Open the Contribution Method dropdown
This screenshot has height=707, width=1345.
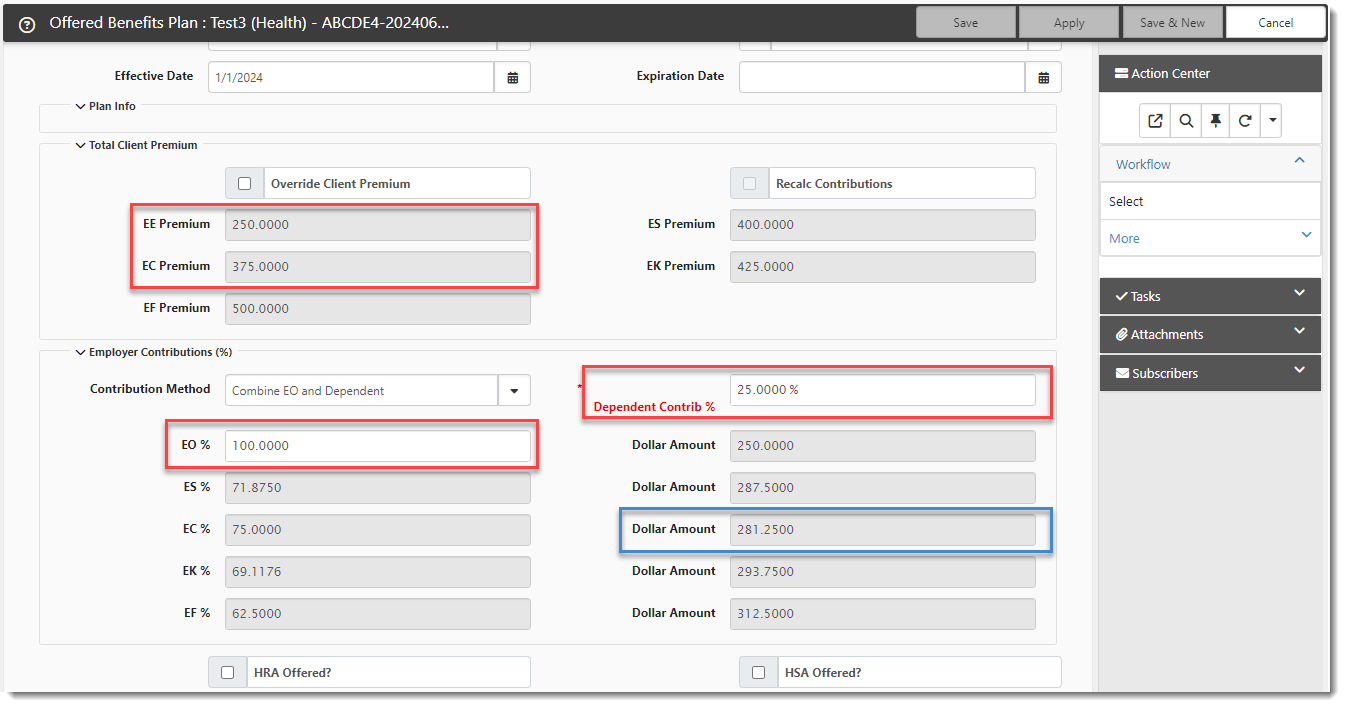[514, 391]
